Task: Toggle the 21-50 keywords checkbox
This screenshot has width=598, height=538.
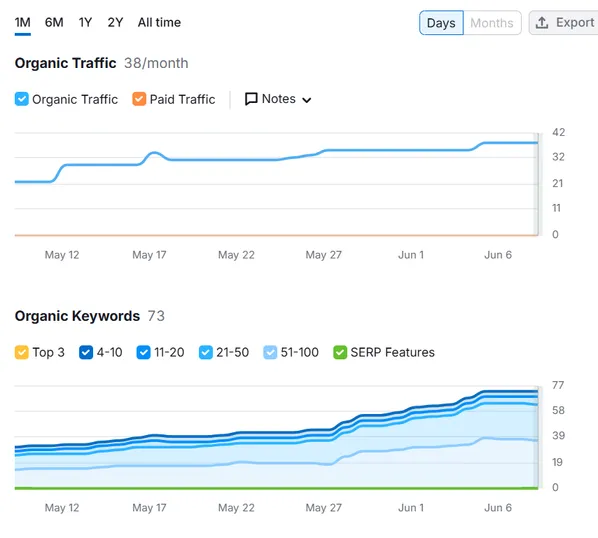Action: click(x=206, y=352)
